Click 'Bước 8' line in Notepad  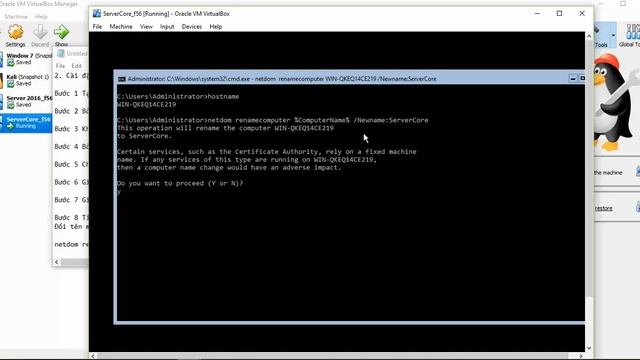pos(71,218)
